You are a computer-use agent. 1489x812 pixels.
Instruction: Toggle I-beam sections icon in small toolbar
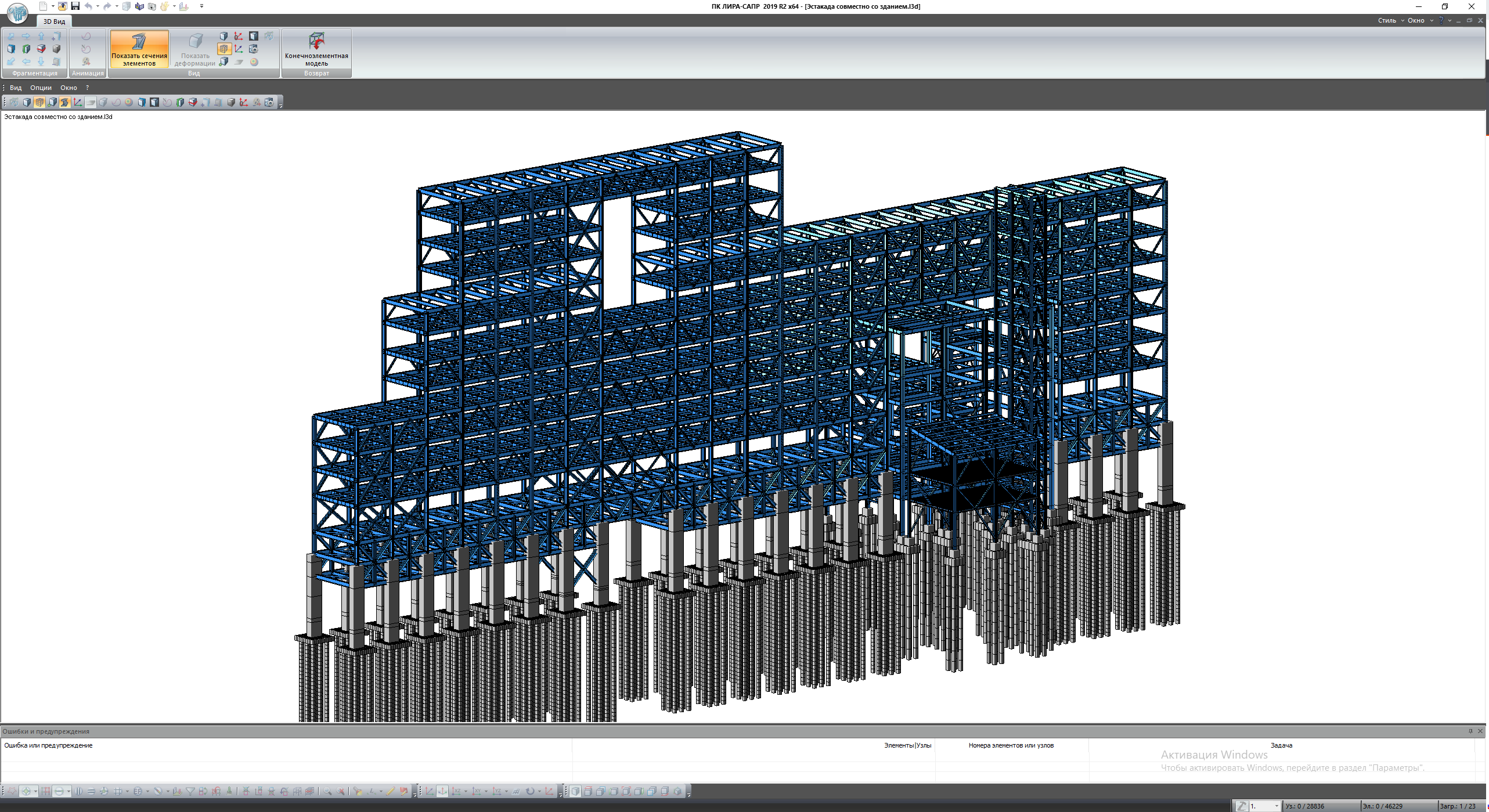click(64, 102)
